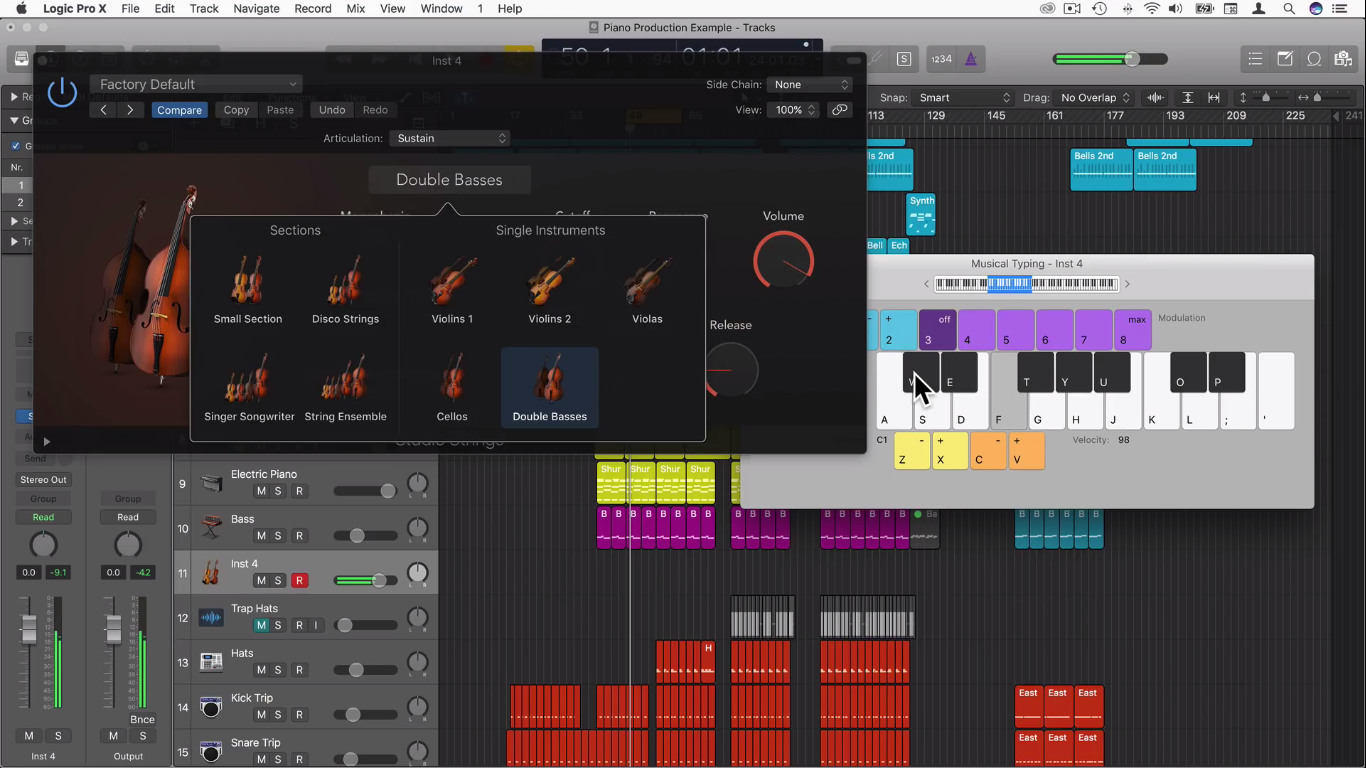Click the Z octave down key
The height and width of the screenshot is (768, 1366).
tap(912, 451)
